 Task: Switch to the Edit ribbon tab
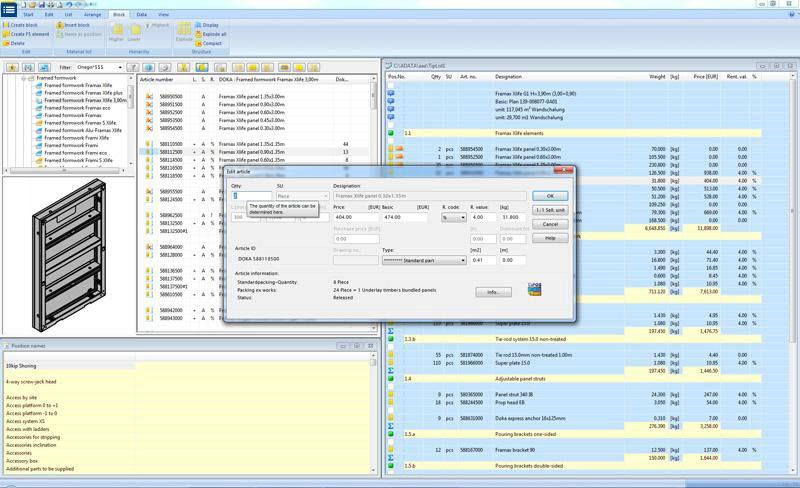pyautogui.click(x=49, y=14)
